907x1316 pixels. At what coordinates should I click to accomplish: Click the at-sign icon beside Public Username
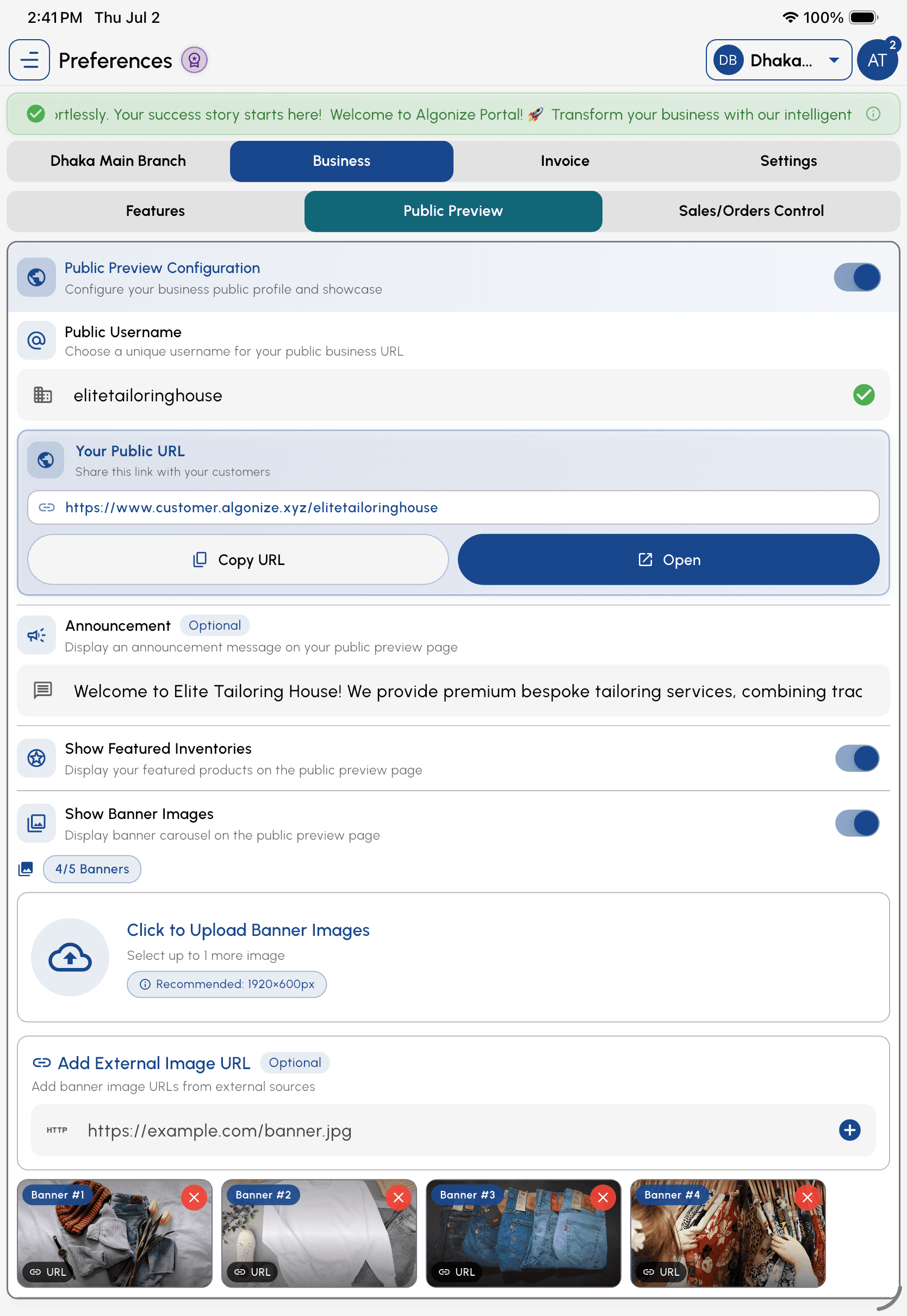(36, 340)
